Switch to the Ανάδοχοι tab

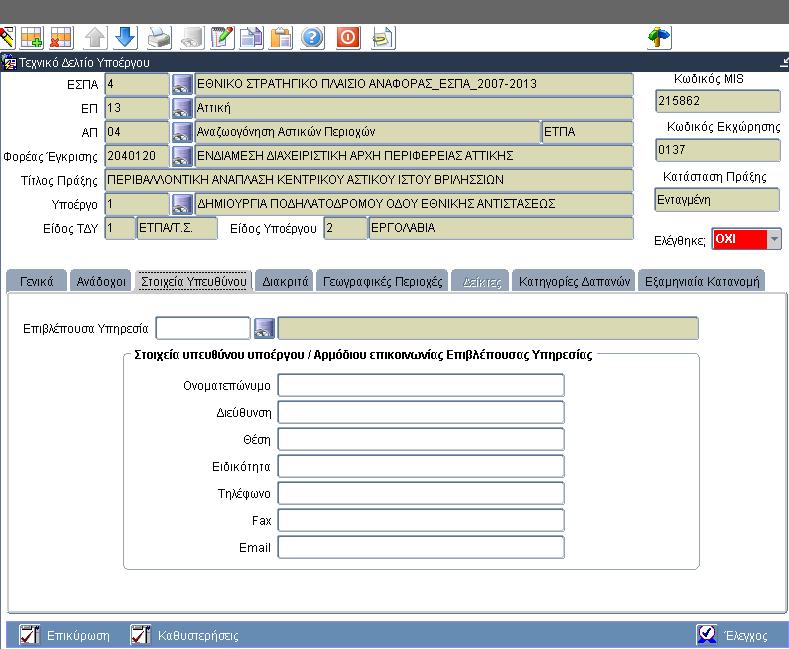[x=101, y=281]
